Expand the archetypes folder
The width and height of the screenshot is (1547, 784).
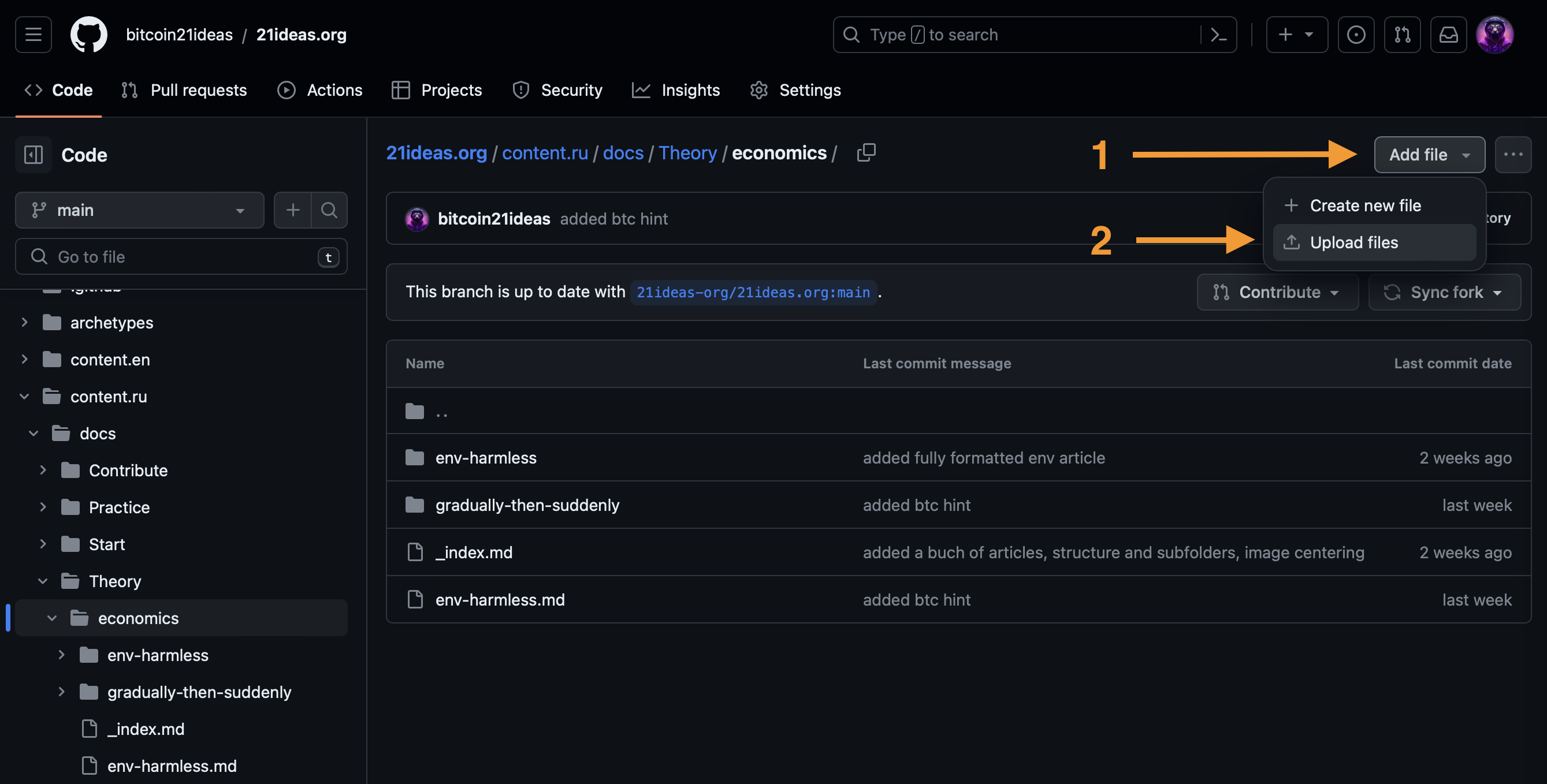click(x=24, y=323)
